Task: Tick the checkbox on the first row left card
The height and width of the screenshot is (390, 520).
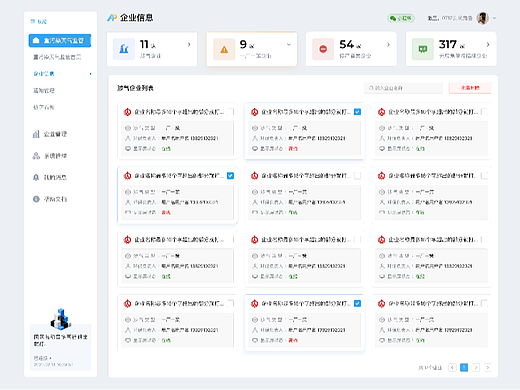Action: click(x=230, y=112)
